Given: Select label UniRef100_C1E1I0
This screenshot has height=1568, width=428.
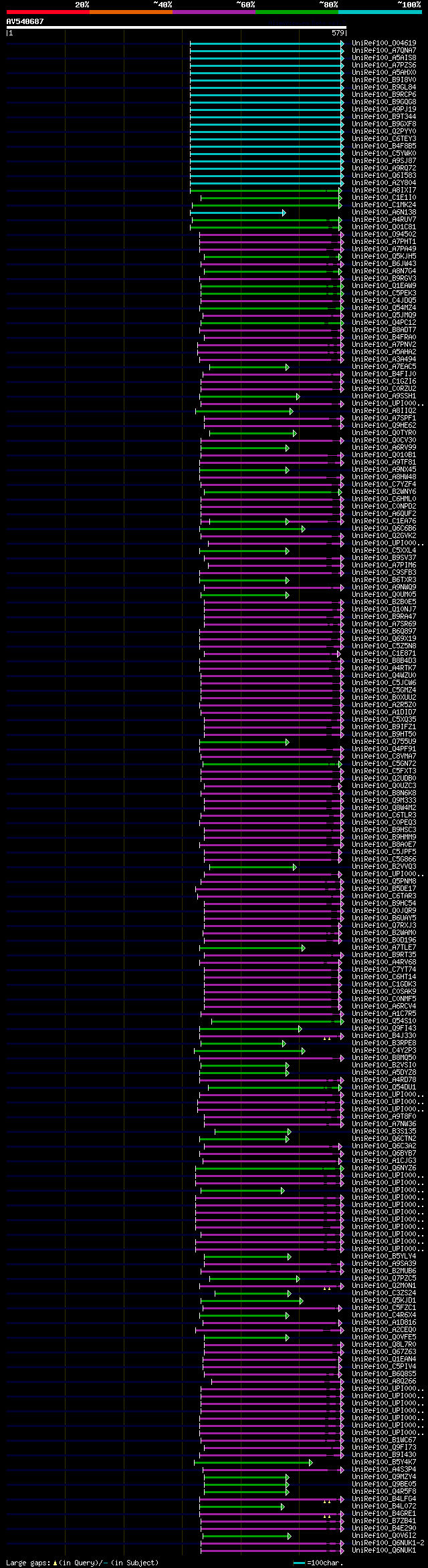Looking at the screenshot, I should [384, 198].
